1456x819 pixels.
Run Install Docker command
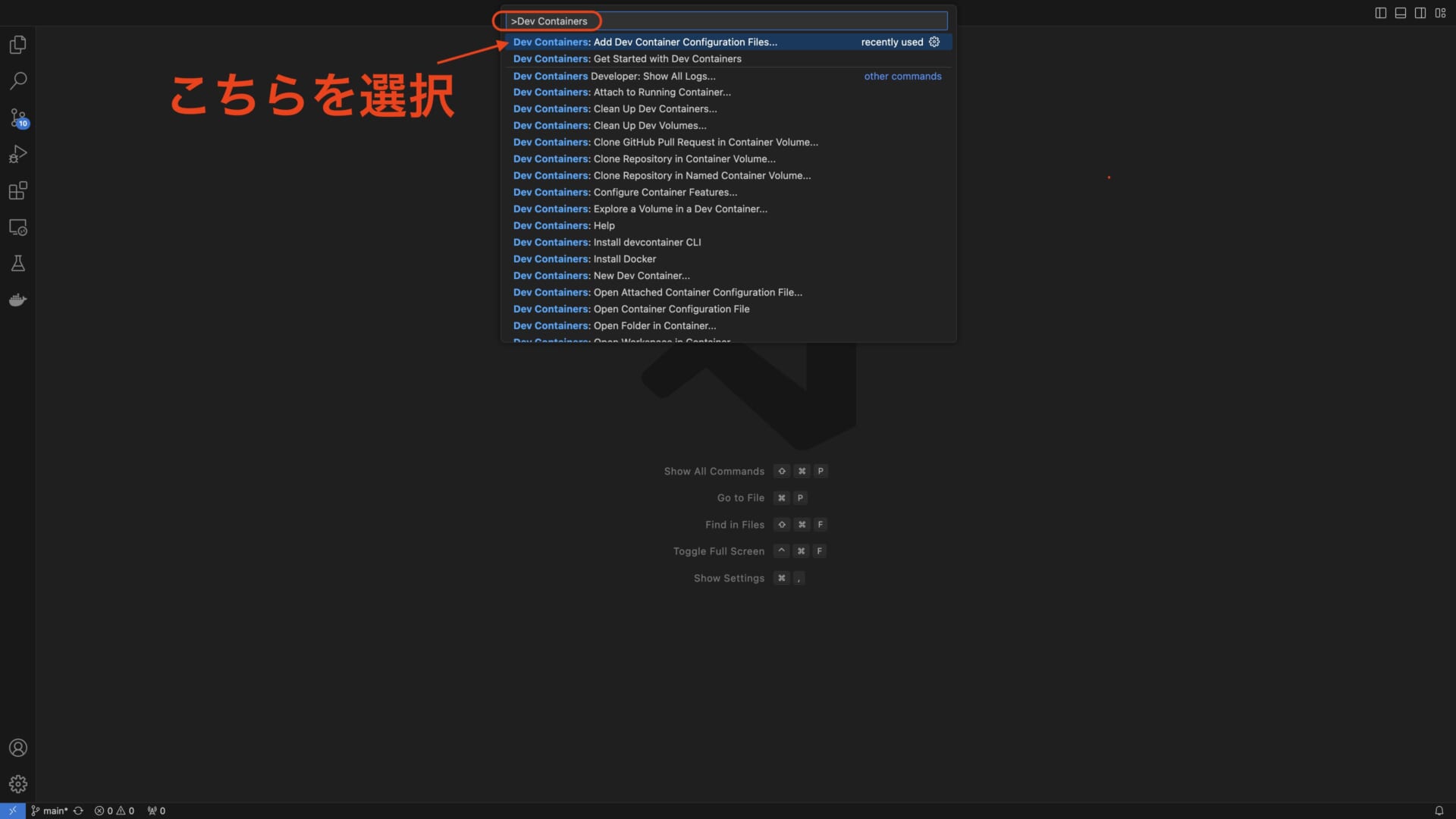pos(728,259)
